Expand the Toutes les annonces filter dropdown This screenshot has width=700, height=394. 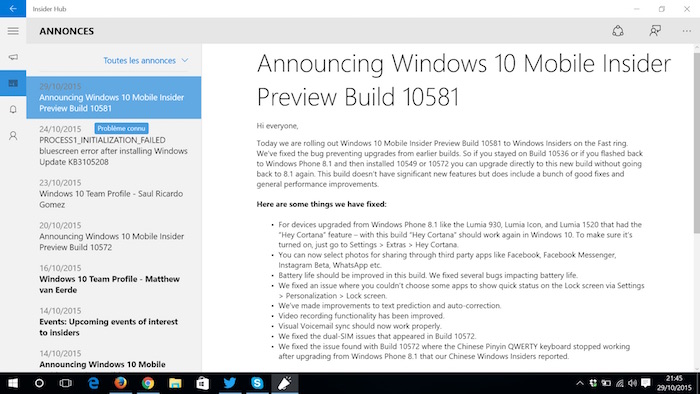click(146, 61)
